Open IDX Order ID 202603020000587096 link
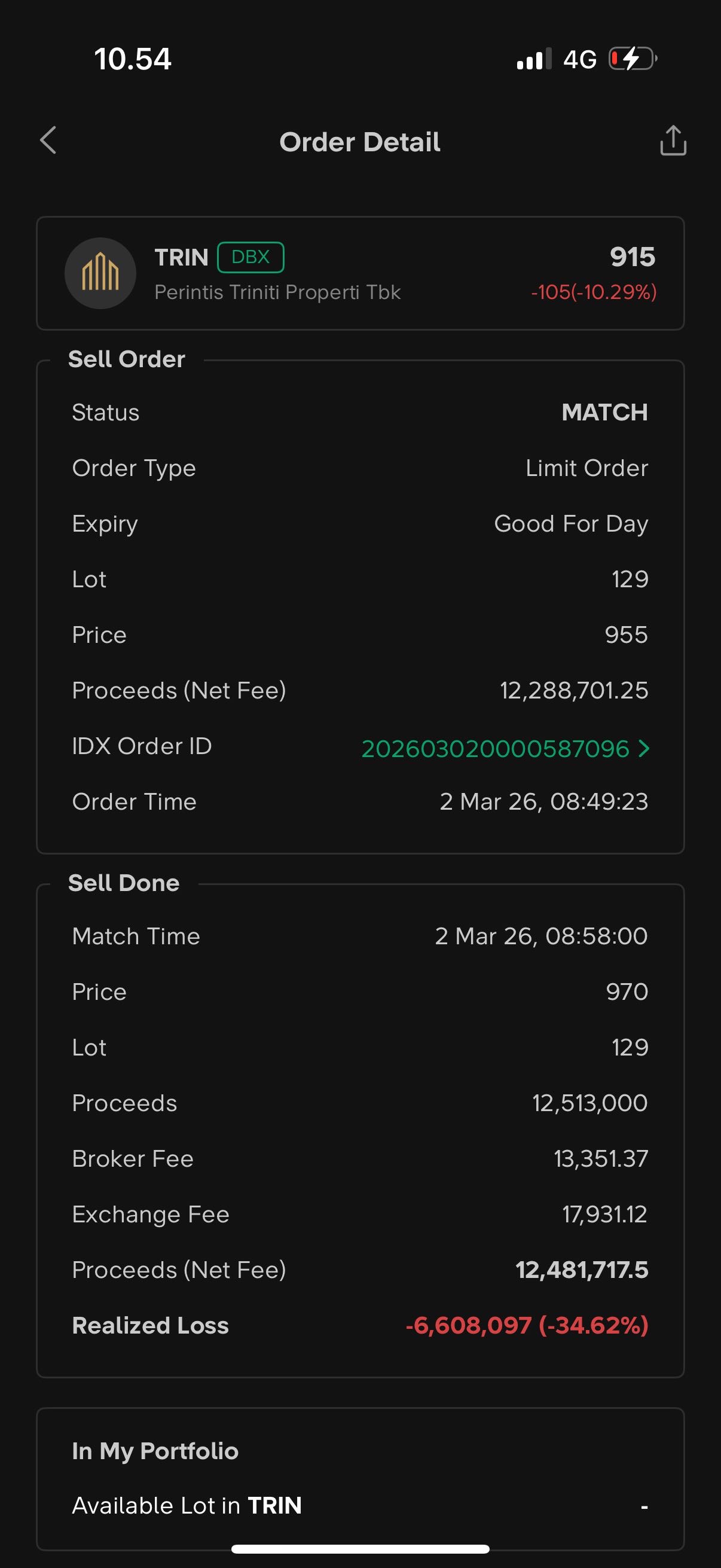 pos(495,748)
